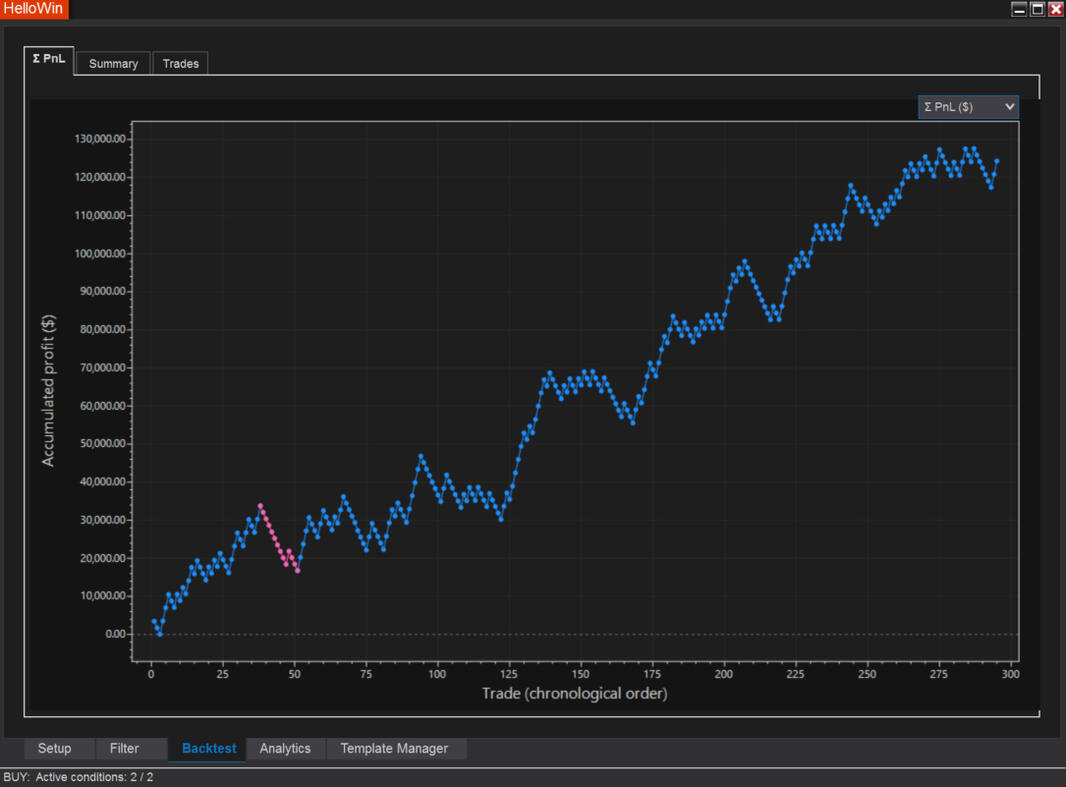Go to the Setup tab
Screen dimensions: 1066x787
click(x=55, y=748)
